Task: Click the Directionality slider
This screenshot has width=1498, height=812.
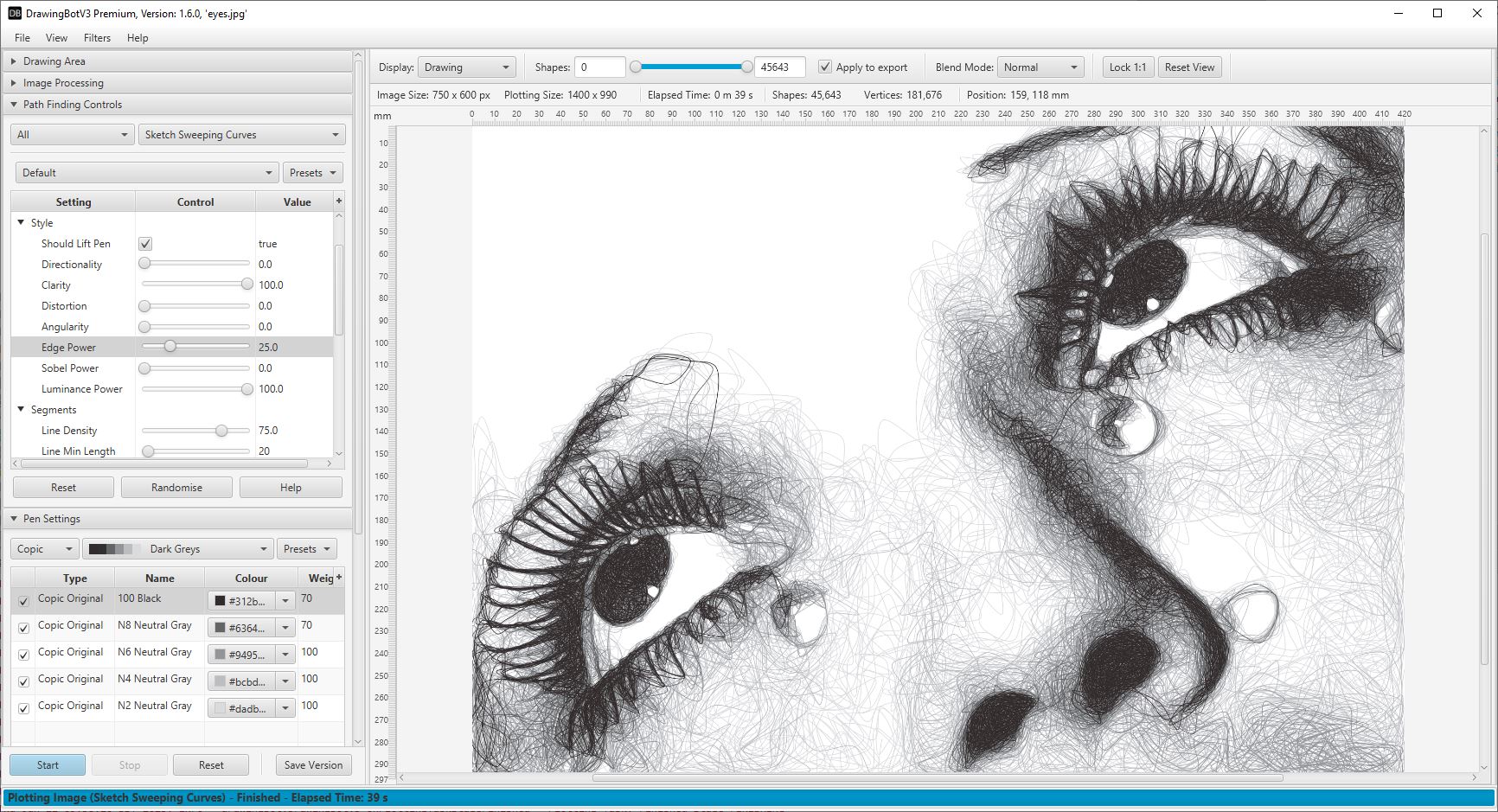Action: (x=195, y=264)
